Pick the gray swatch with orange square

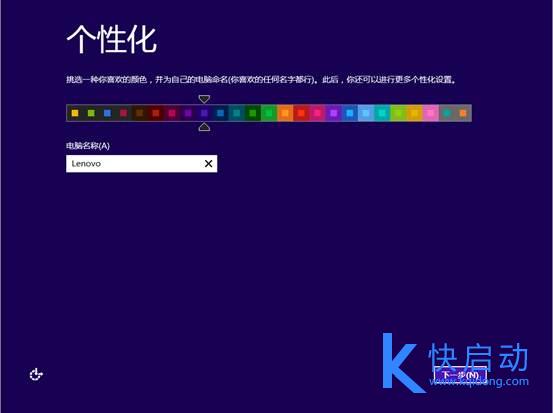[463, 113]
